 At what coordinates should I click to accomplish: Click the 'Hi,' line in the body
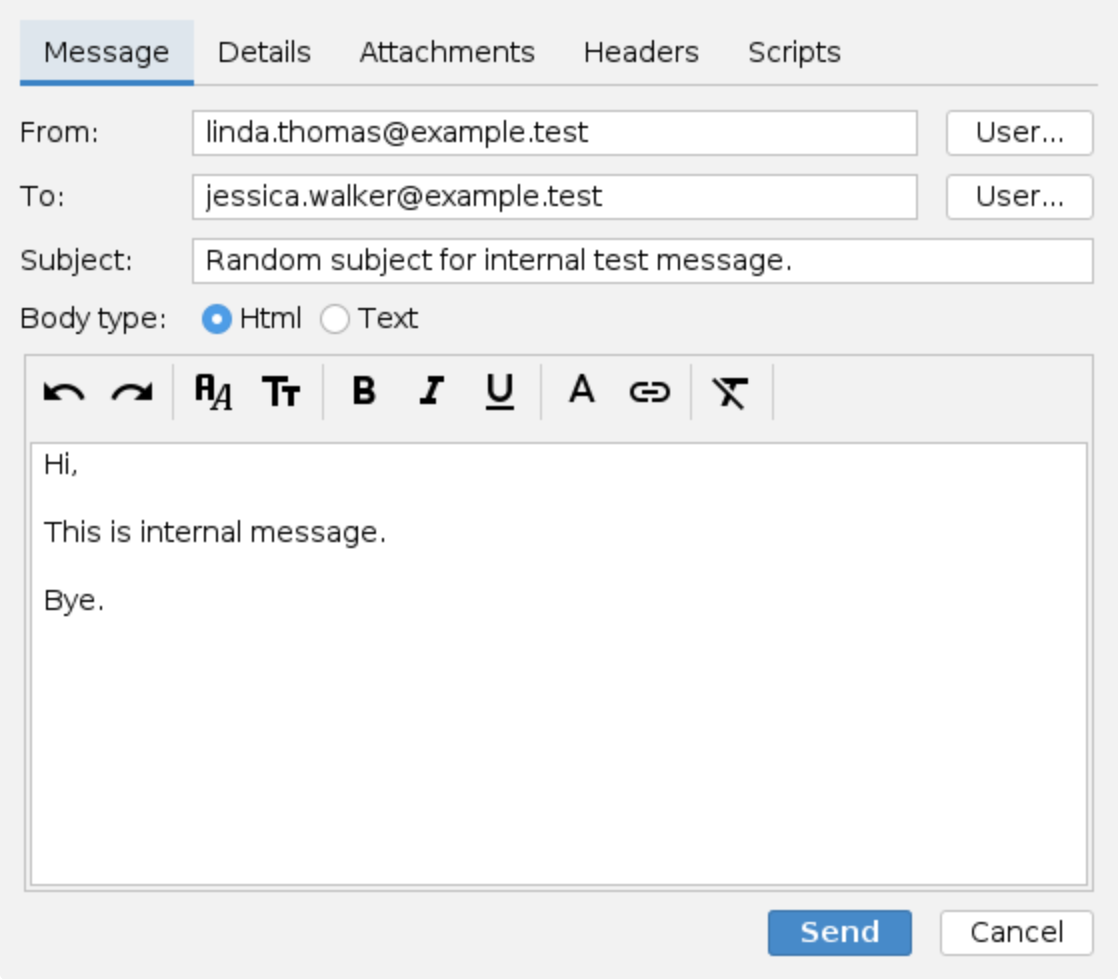coord(61,465)
